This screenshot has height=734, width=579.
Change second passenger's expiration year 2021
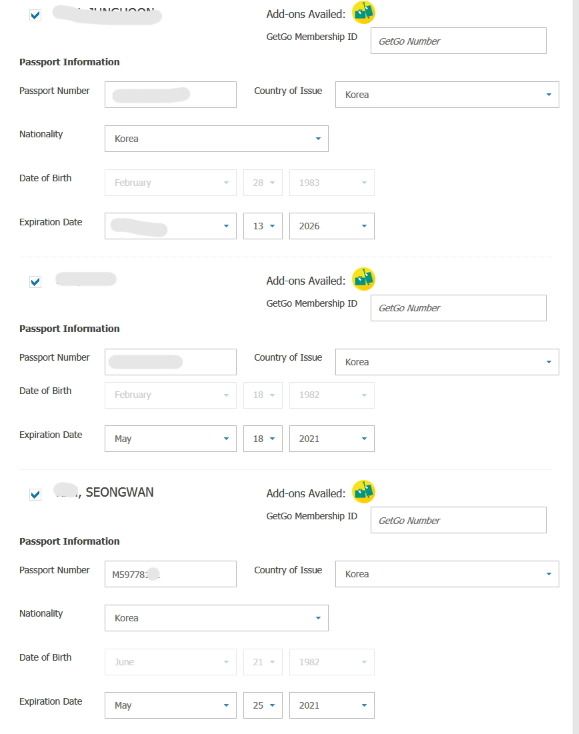(332, 439)
